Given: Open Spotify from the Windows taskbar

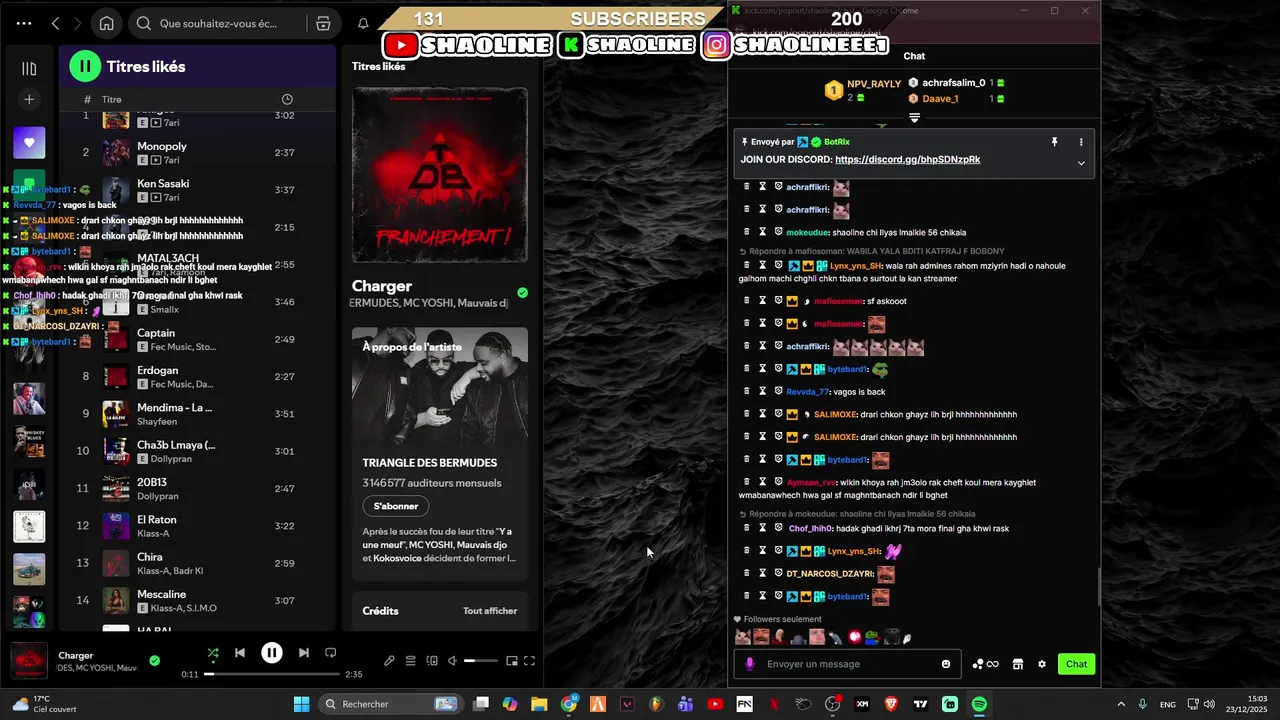Looking at the screenshot, I should coord(979,704).
